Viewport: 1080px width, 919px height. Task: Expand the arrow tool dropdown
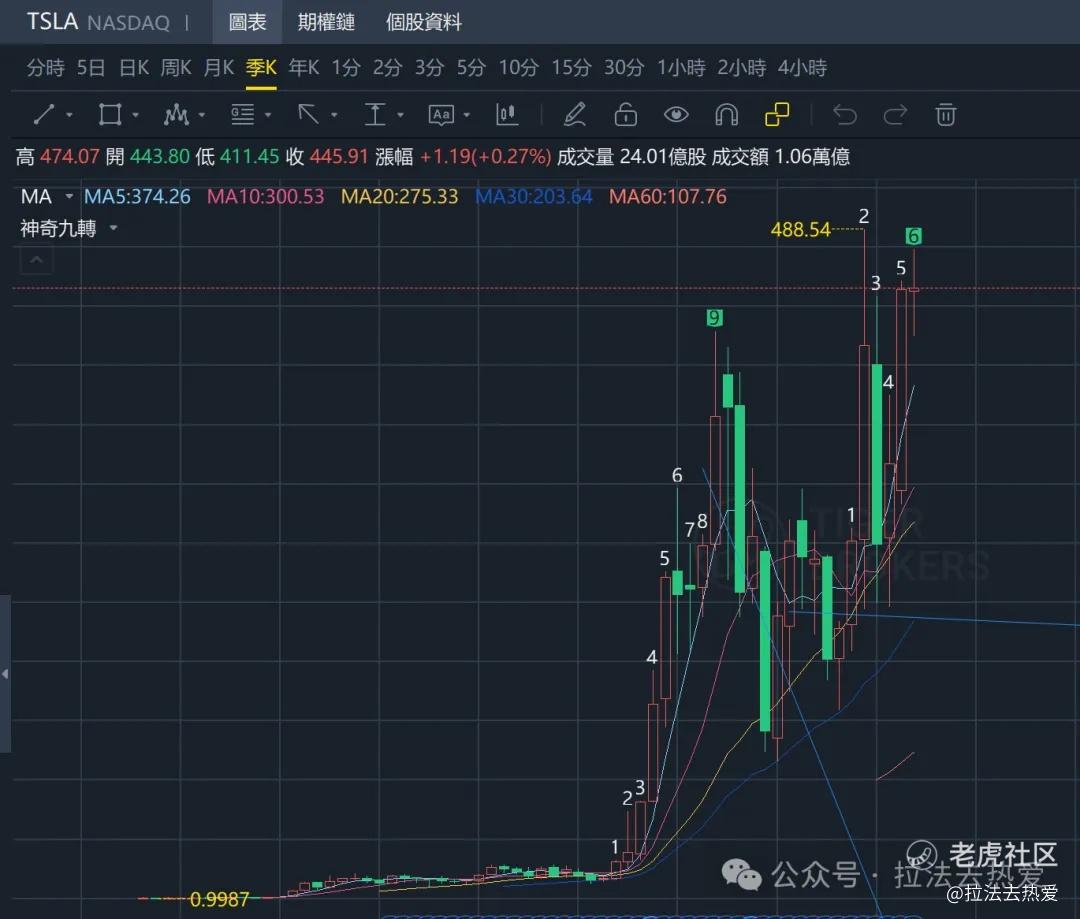(334, 115)
